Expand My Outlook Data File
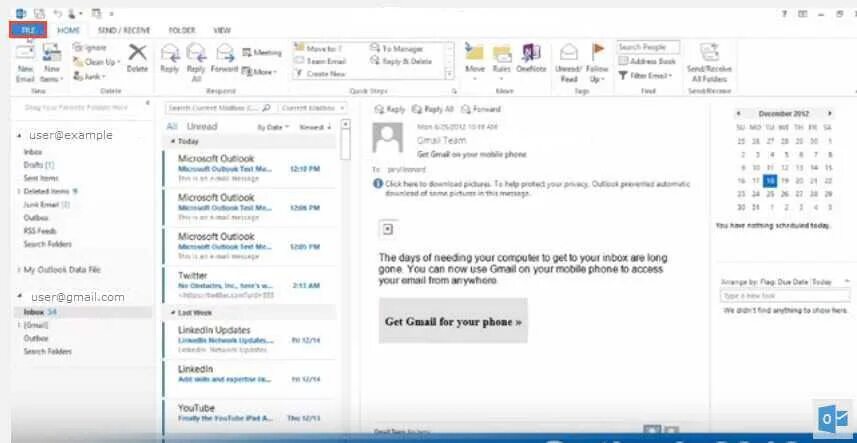 (x=20, y=270)
